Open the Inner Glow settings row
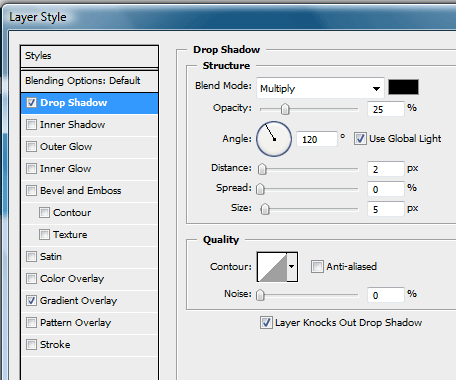 click(89, 169)
